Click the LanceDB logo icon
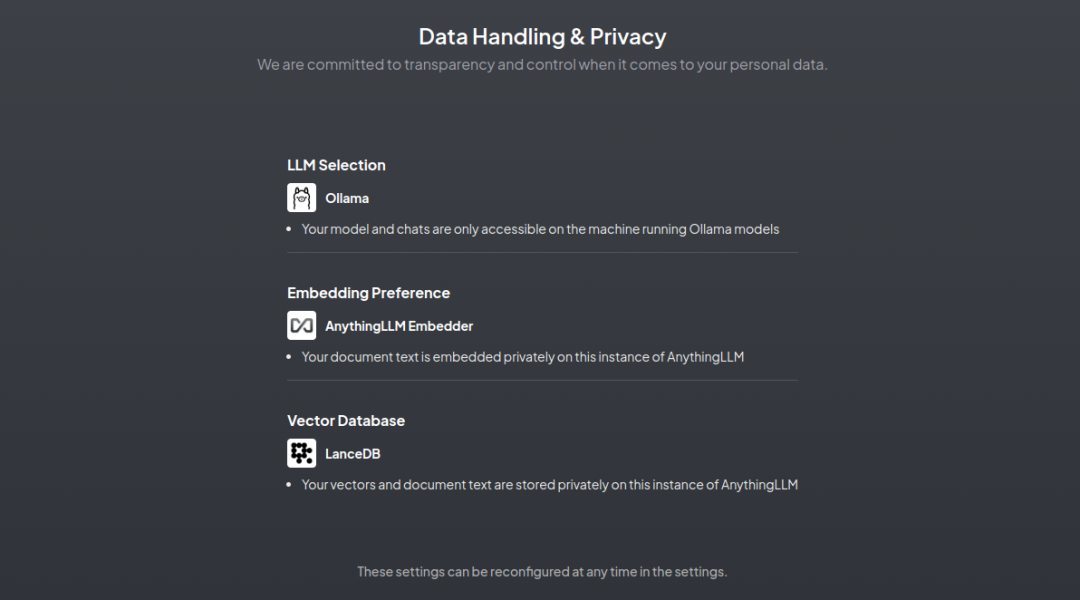The width and height of the screenshot is (1080, 600). pos(301,454)
